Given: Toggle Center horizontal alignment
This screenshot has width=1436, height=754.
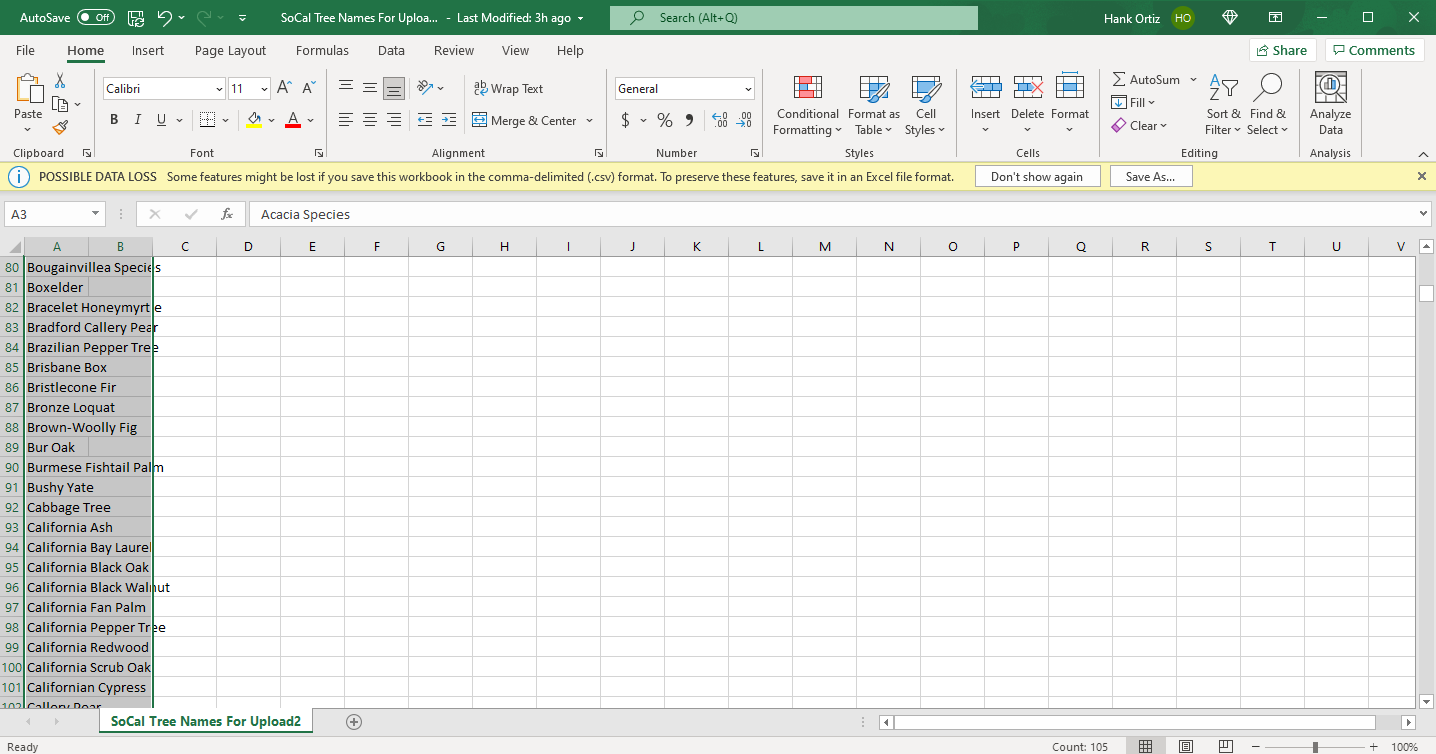Looking at the screenshot, I should 370,120.
